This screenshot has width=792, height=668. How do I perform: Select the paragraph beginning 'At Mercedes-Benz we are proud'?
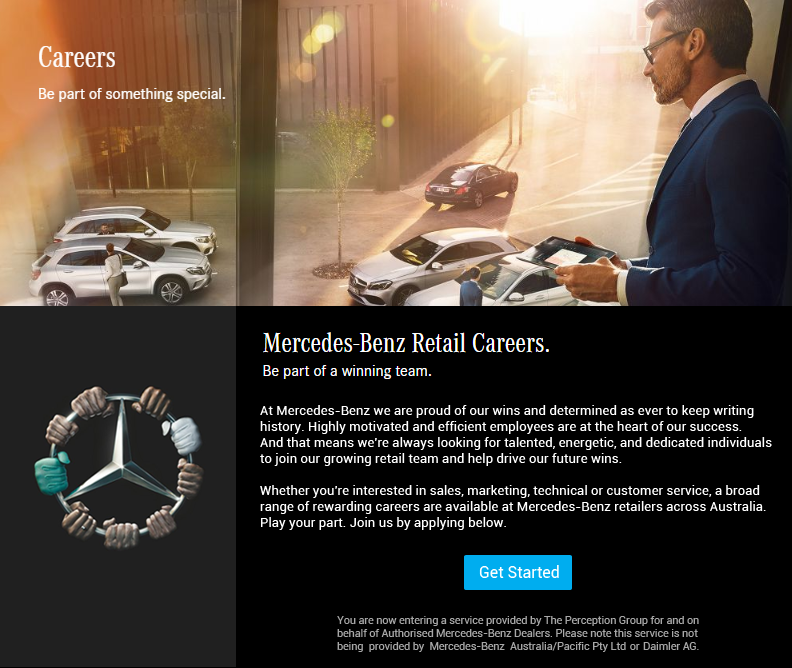coord(516,434)
